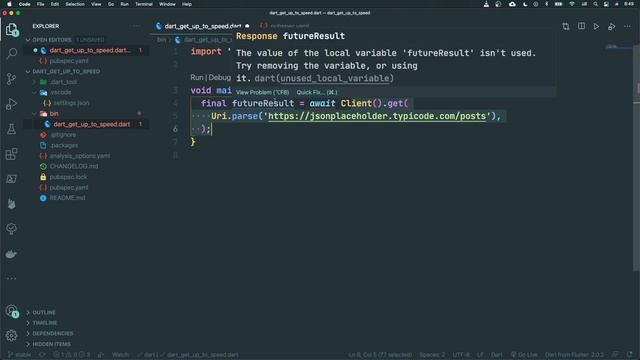Open the Docker whale view
Image resolution: width=640 pixels, height=360 pixels.
(x=11, y=254)
